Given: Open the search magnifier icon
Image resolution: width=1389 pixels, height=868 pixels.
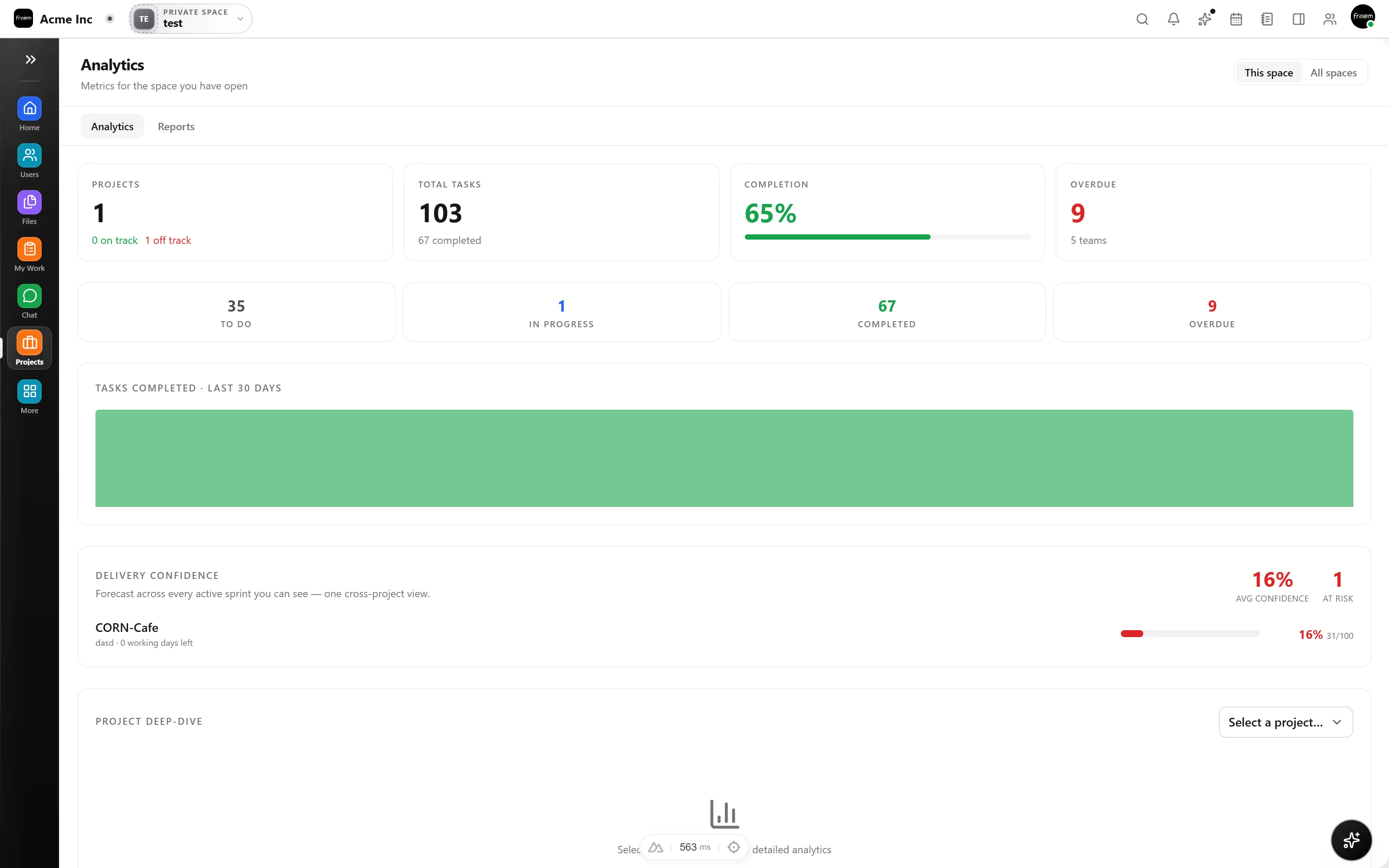Looking at the screenshot, I should [x=1142, y=19].
